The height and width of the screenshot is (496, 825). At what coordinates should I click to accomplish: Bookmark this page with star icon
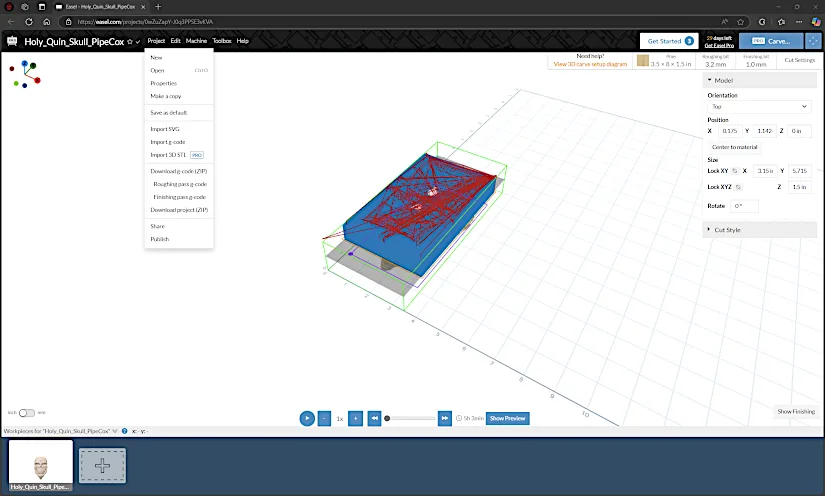coord(741,22)
